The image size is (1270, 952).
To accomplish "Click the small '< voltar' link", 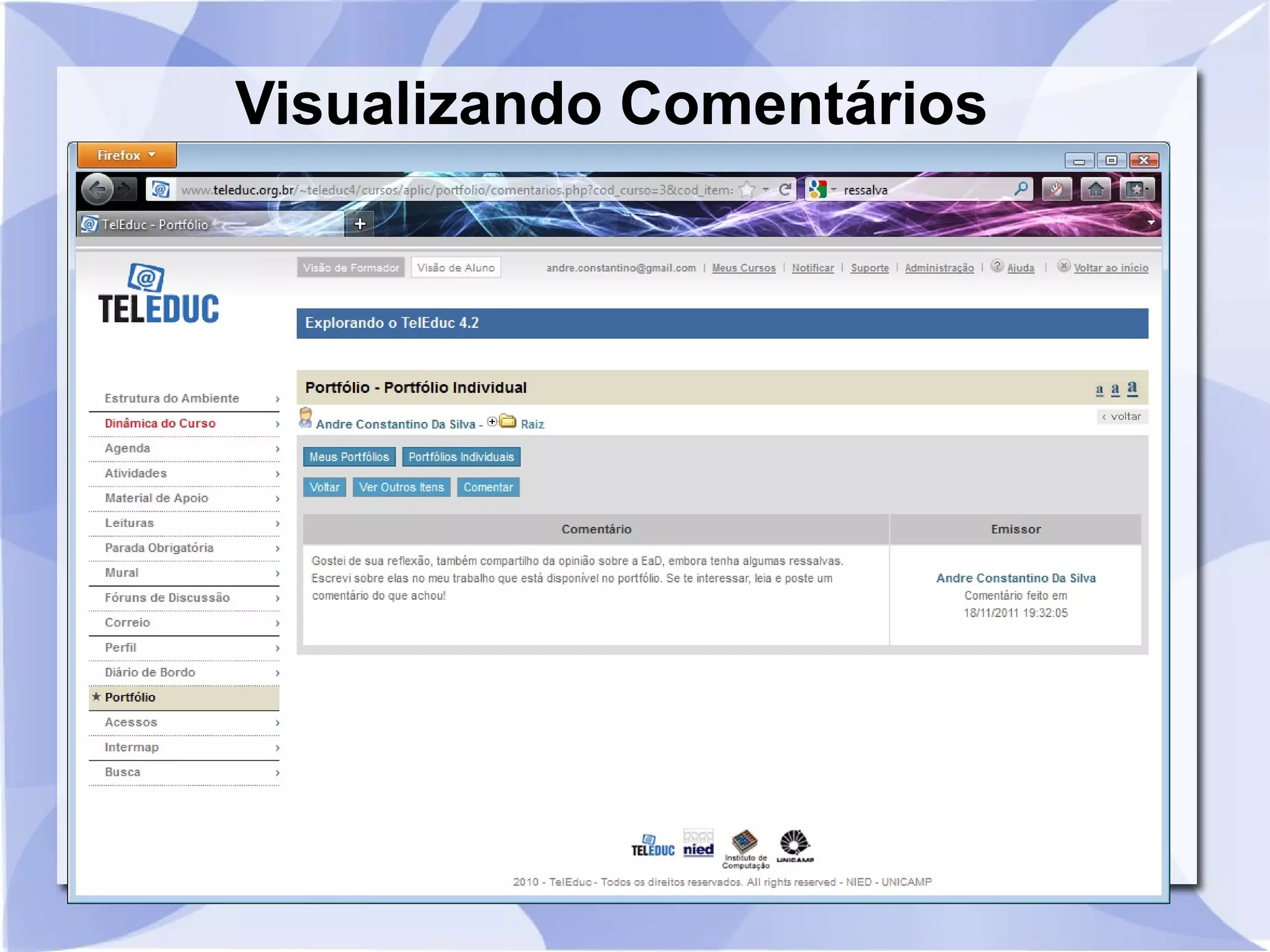I will click(x=1122, y=416).
